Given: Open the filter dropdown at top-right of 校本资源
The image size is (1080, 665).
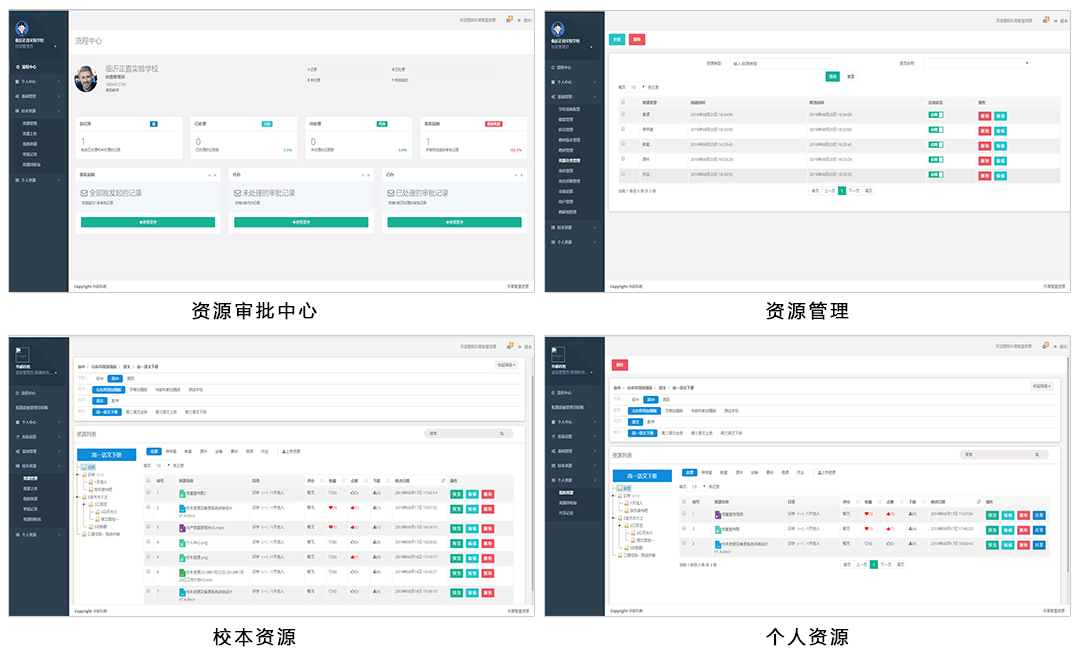Looking at the screenshot, I should [x=506, y=365].
